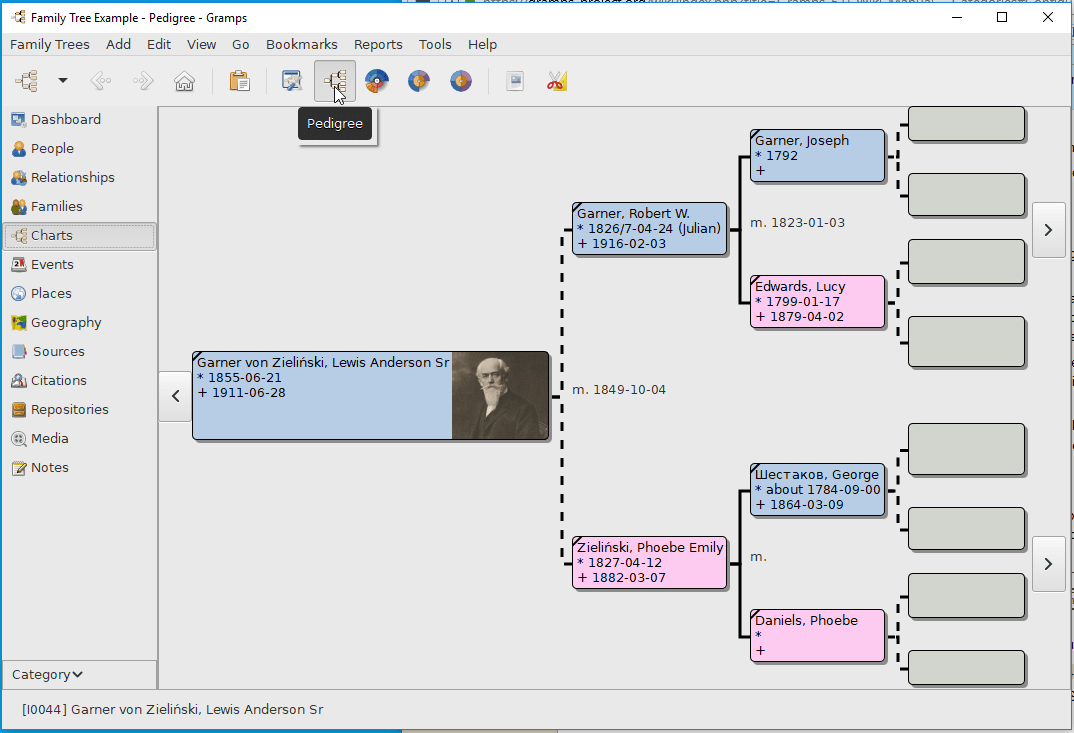Expand the Family Trees dropdown arrow
Screen dimensions: 1074x733
(63, 81)
